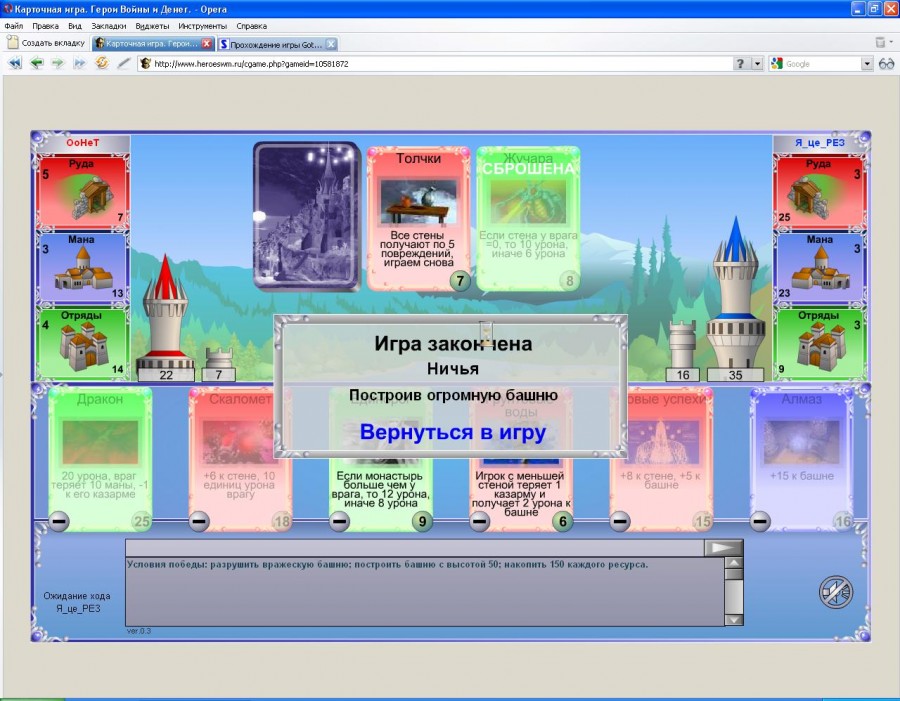900x701 pixels.
Task: Send chat message with arrow button
Action: pos(723,547)
